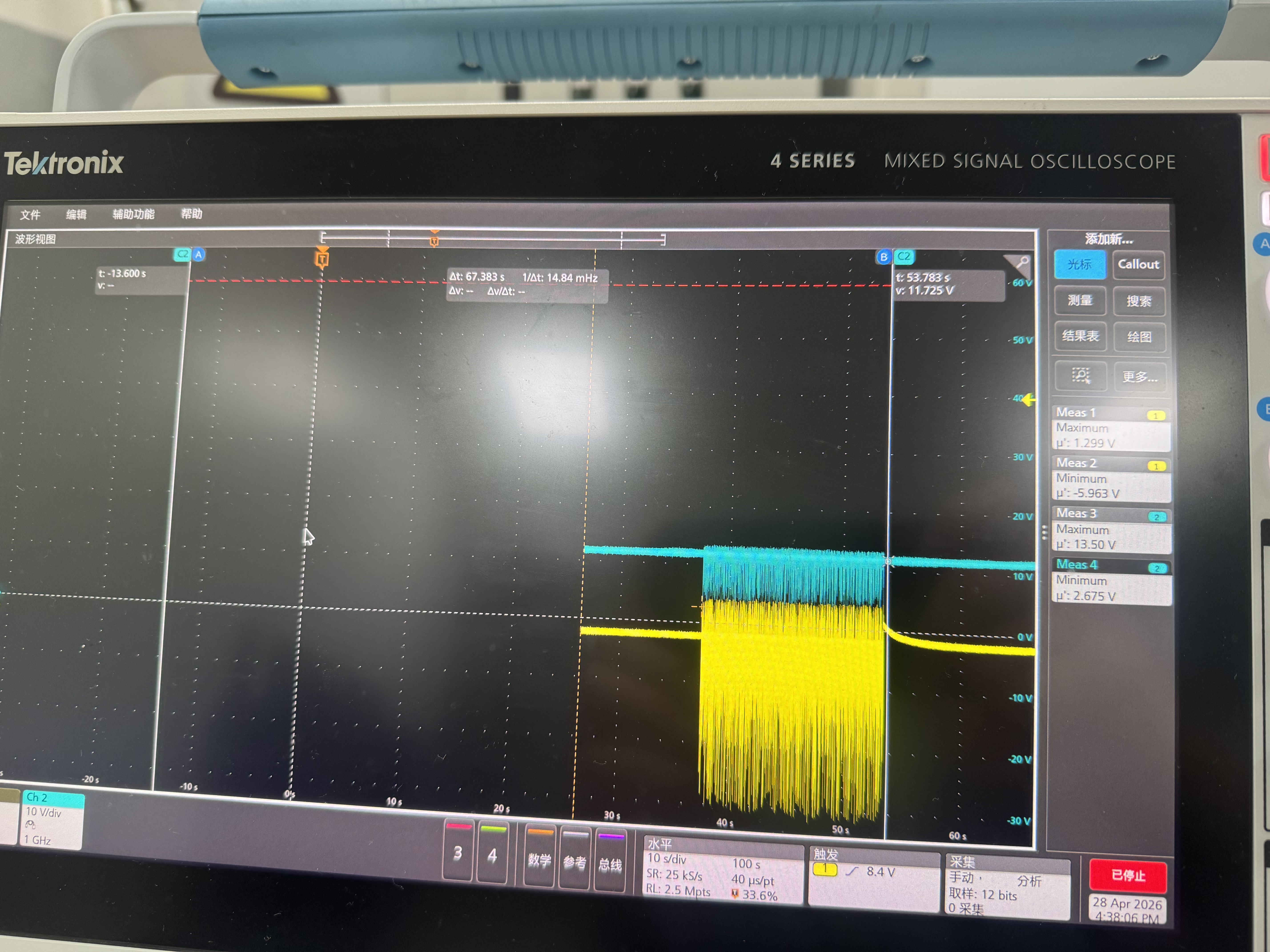Click the v: 11.725 V cursor value
The height and width of the screenshot is (952, 1270).
tap(924, 290)
